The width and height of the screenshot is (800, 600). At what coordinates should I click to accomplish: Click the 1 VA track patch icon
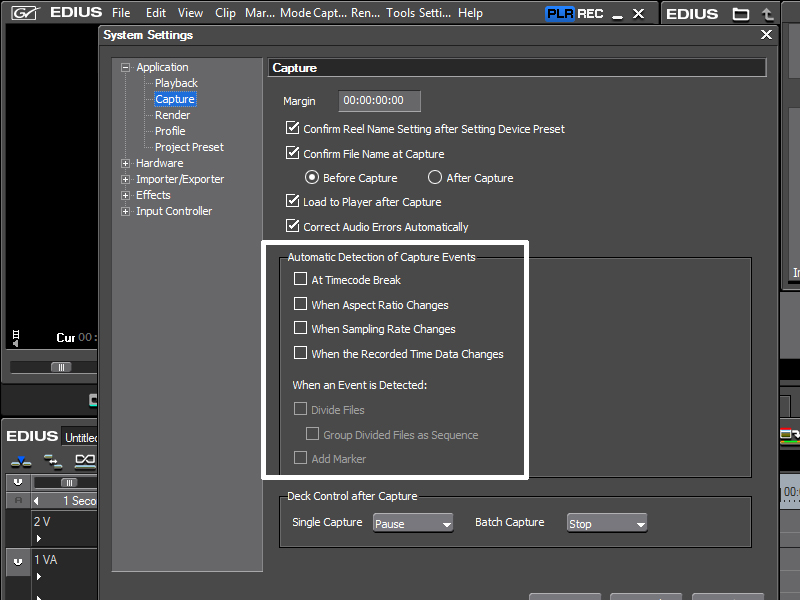tap(18, 562)
